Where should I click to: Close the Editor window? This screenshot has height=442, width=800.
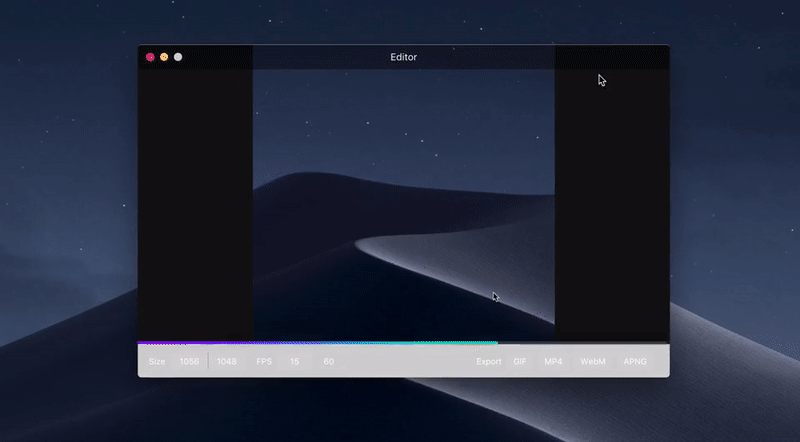150,57
